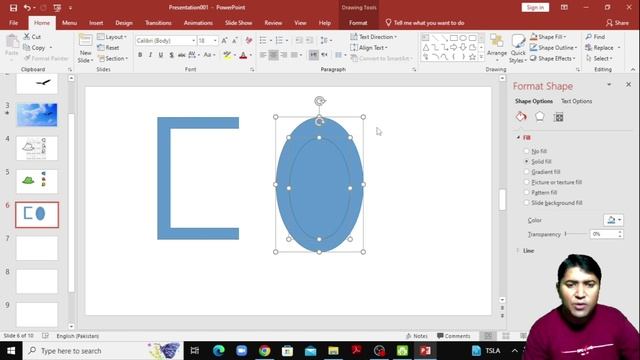
Task: Toggle italic formatting
Action: pos(150,55)
